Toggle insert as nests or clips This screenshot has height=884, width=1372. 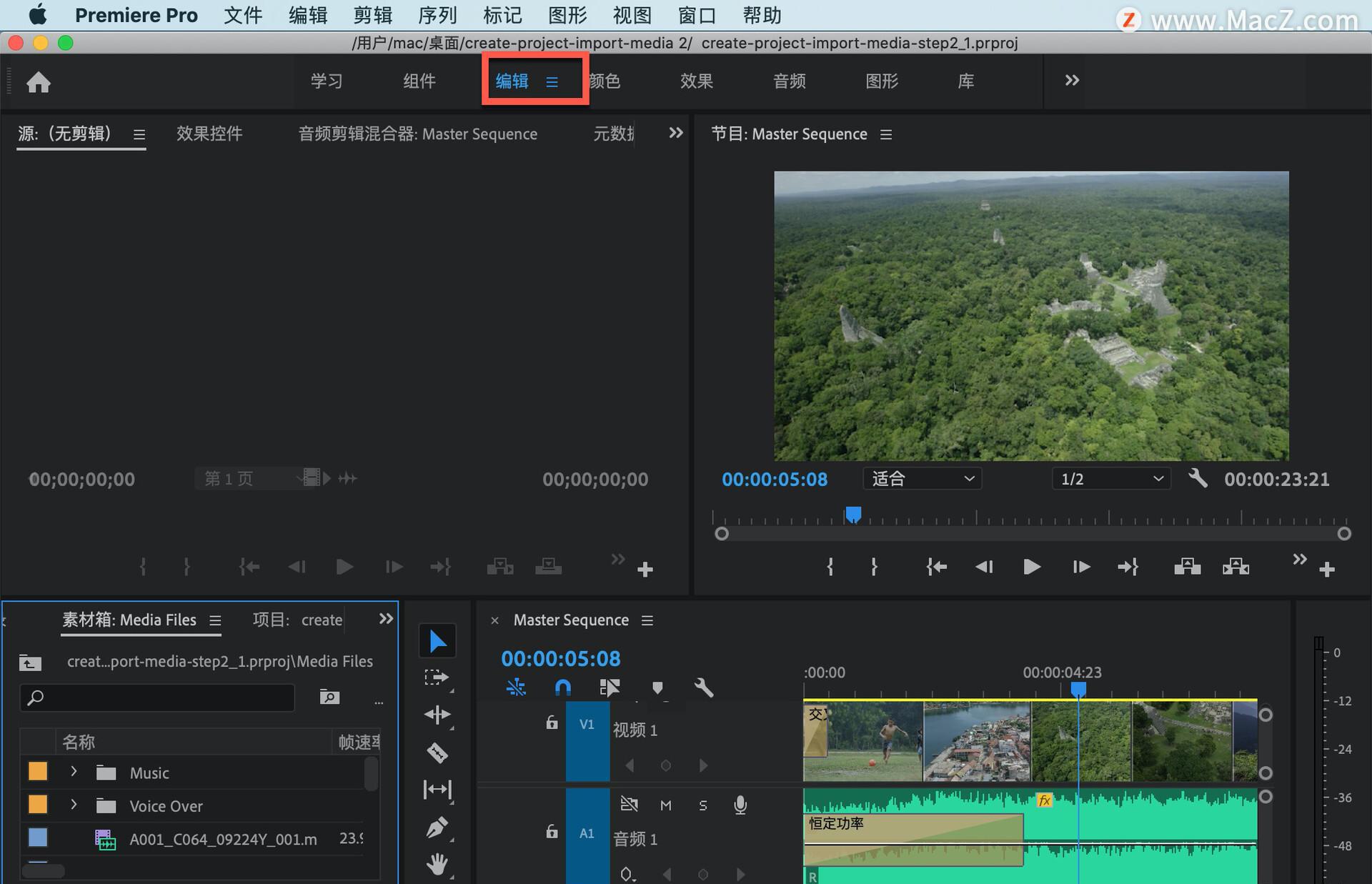click(x=515, y=687)
